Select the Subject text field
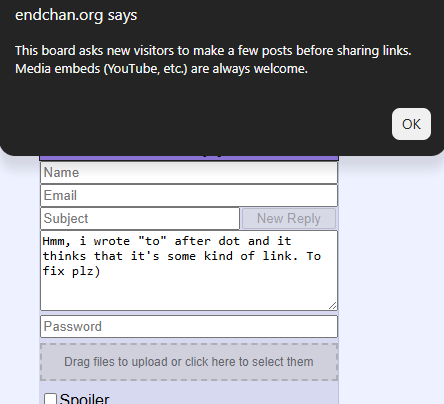 140,219
